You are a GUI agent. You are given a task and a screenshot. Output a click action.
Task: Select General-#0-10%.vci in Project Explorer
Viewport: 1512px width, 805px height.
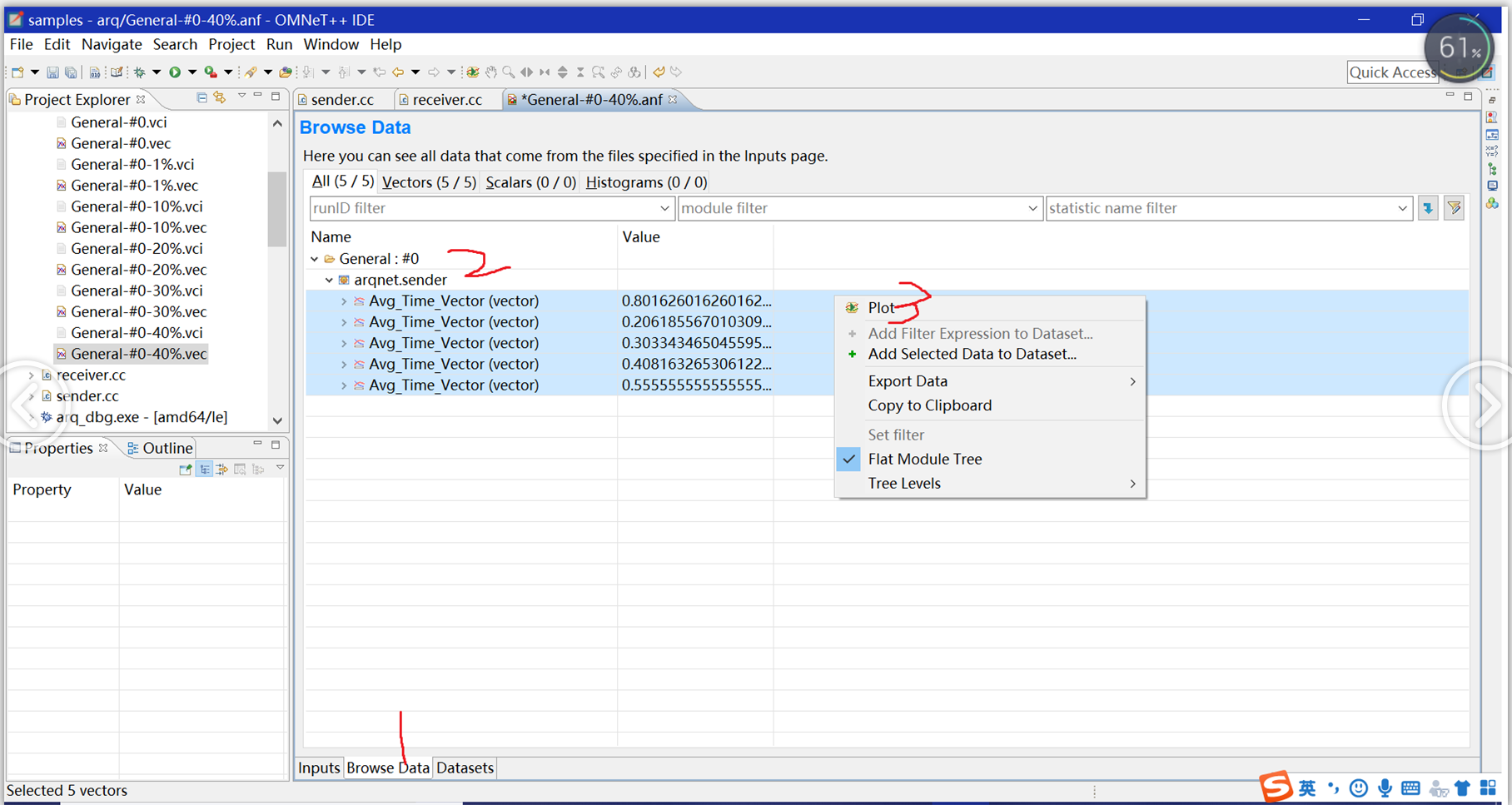coord(137,206)
